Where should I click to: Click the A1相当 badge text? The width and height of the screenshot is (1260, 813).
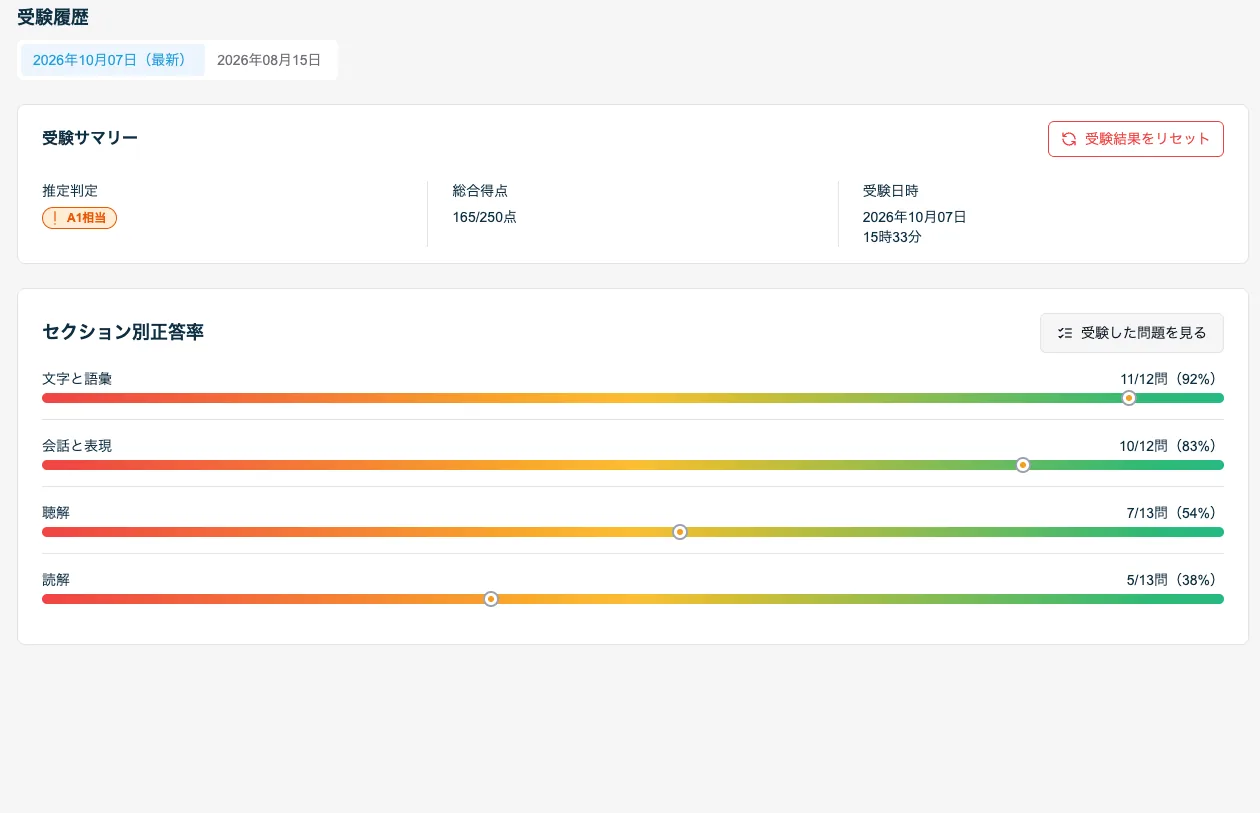[86, 218]
